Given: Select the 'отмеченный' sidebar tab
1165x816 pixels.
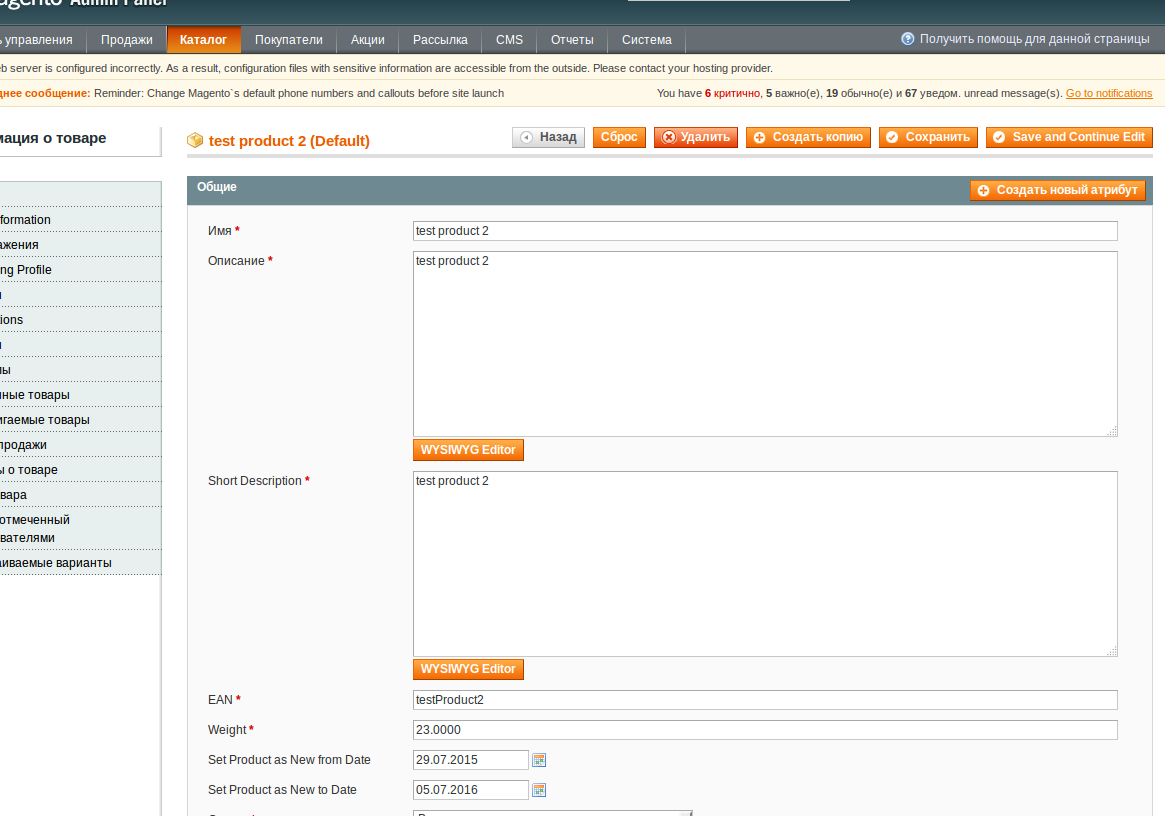Looking at the screenshot, I should click(80, 528).
